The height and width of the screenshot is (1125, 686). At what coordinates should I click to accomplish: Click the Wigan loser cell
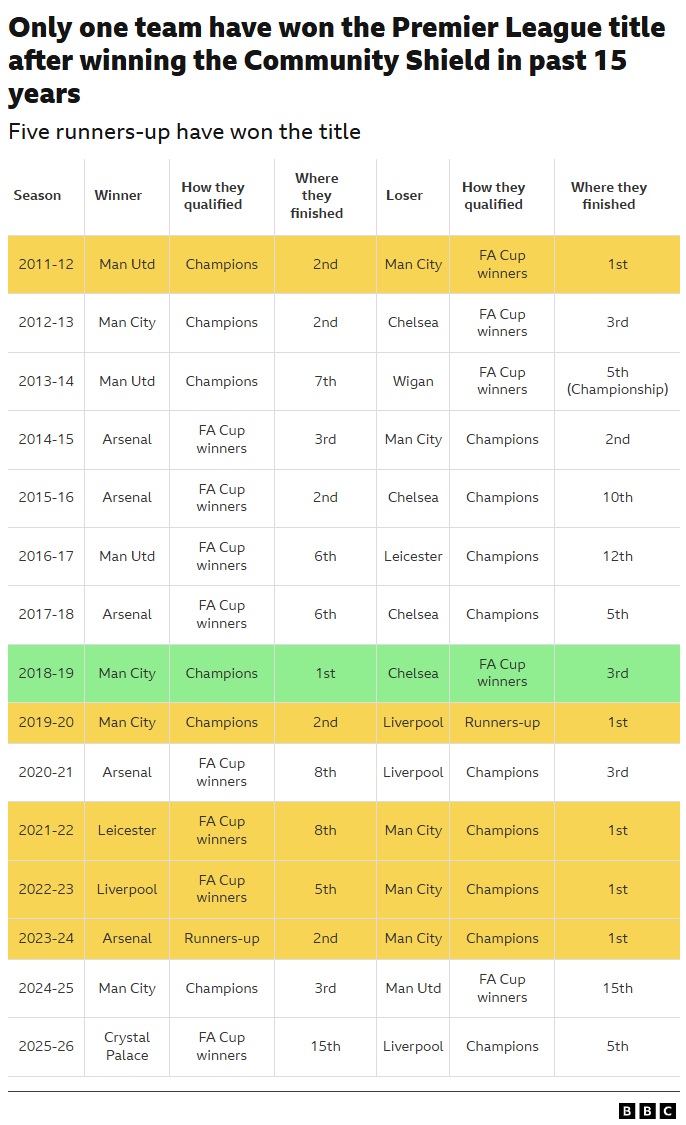(413, 381)
